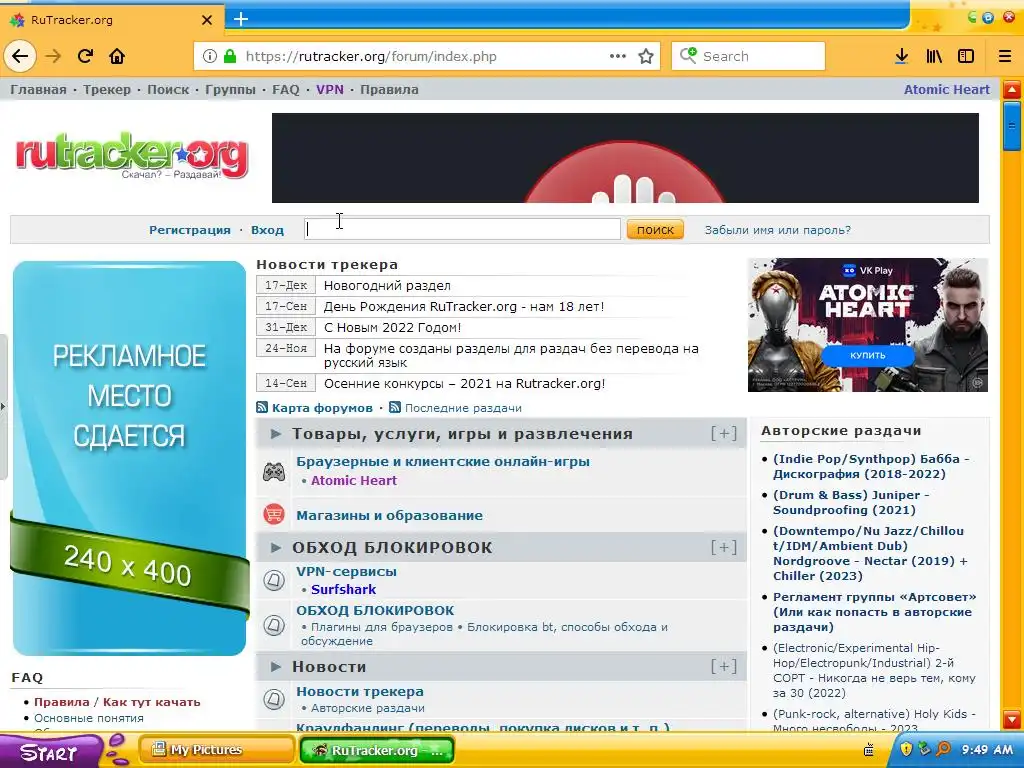Click the address bar URL
Screen dimensions: 1024x768
pyautogui.click(x=371, y=56)
